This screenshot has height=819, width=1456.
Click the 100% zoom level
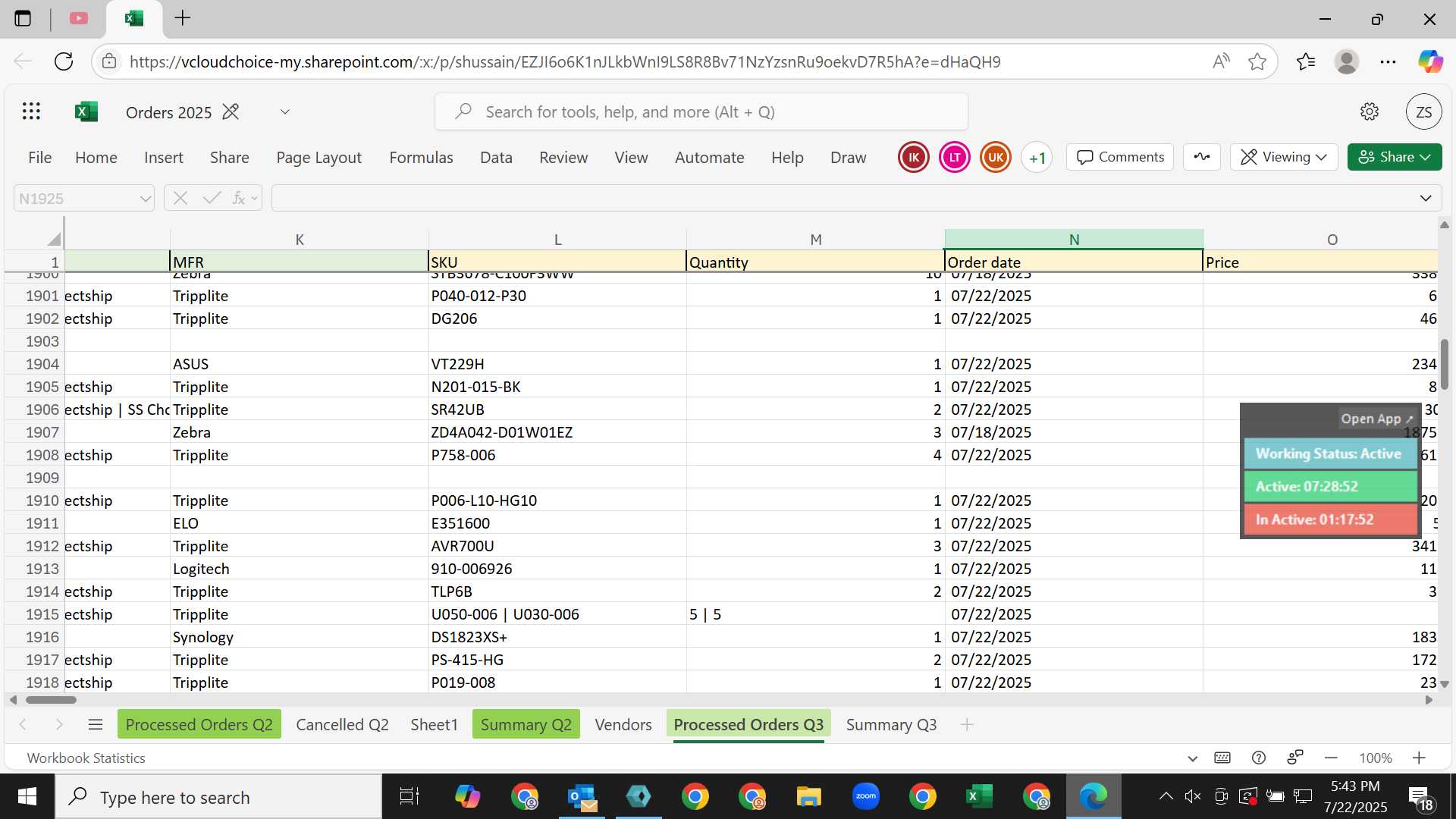(1375, 758)
